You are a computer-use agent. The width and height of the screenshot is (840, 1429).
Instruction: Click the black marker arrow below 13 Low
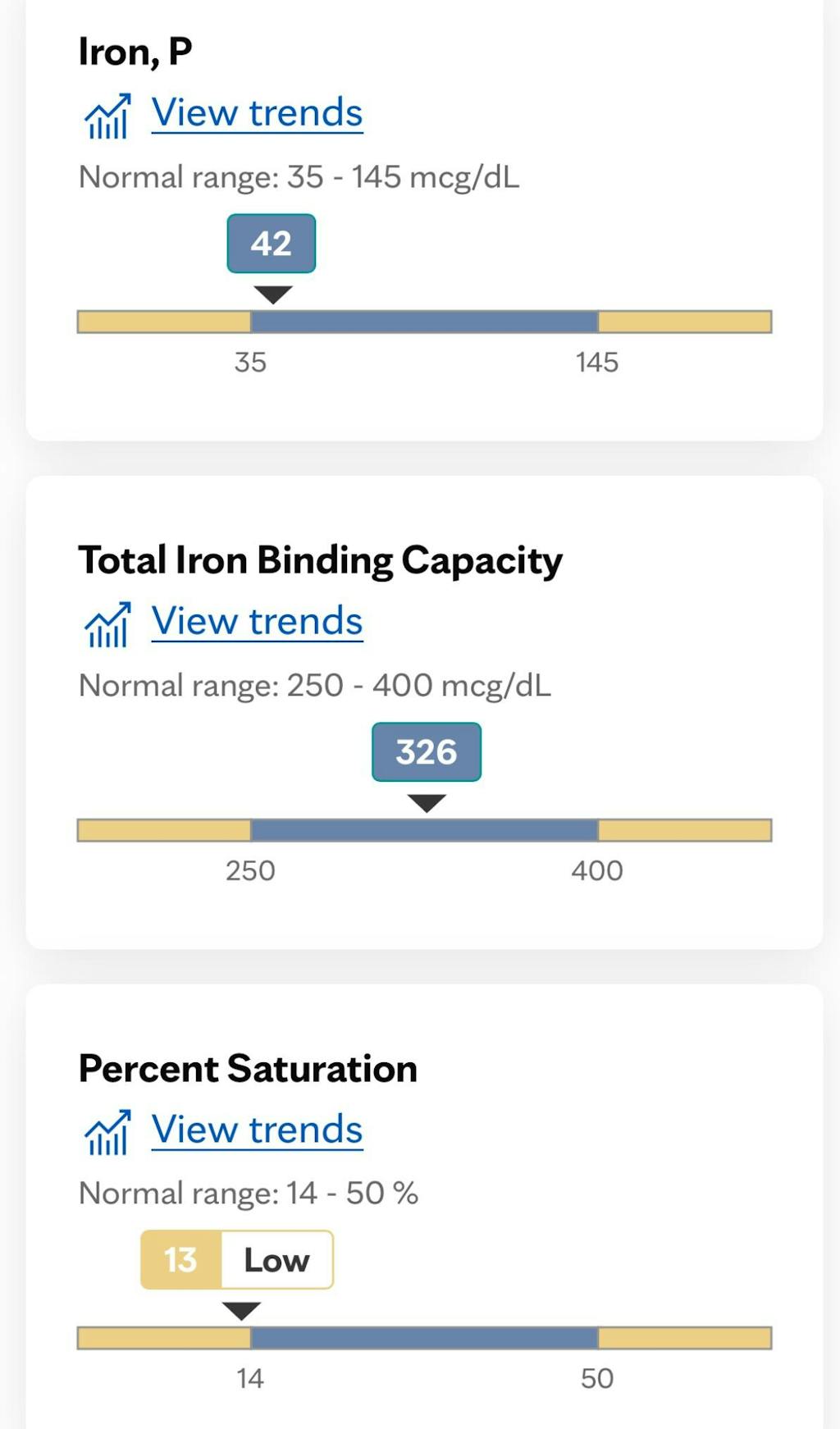(241, 1310)
